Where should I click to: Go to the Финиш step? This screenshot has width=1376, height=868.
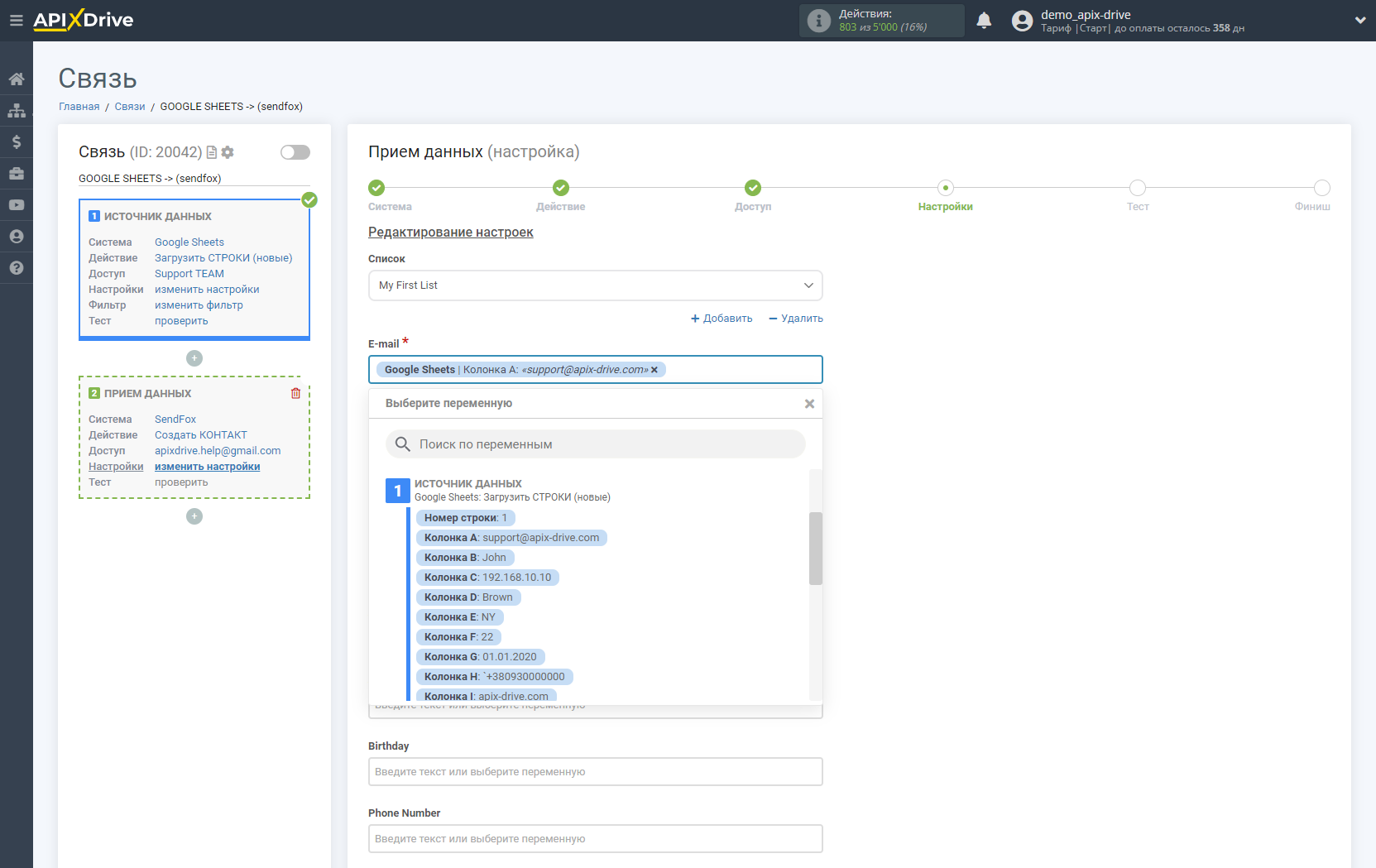tap(1322, 188)
